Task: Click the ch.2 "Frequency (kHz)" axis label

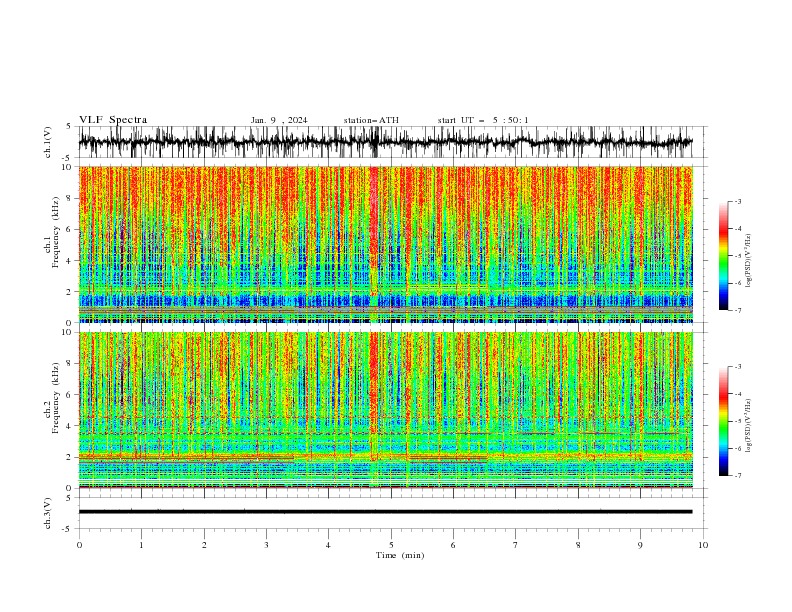Action: click(56, 398)
